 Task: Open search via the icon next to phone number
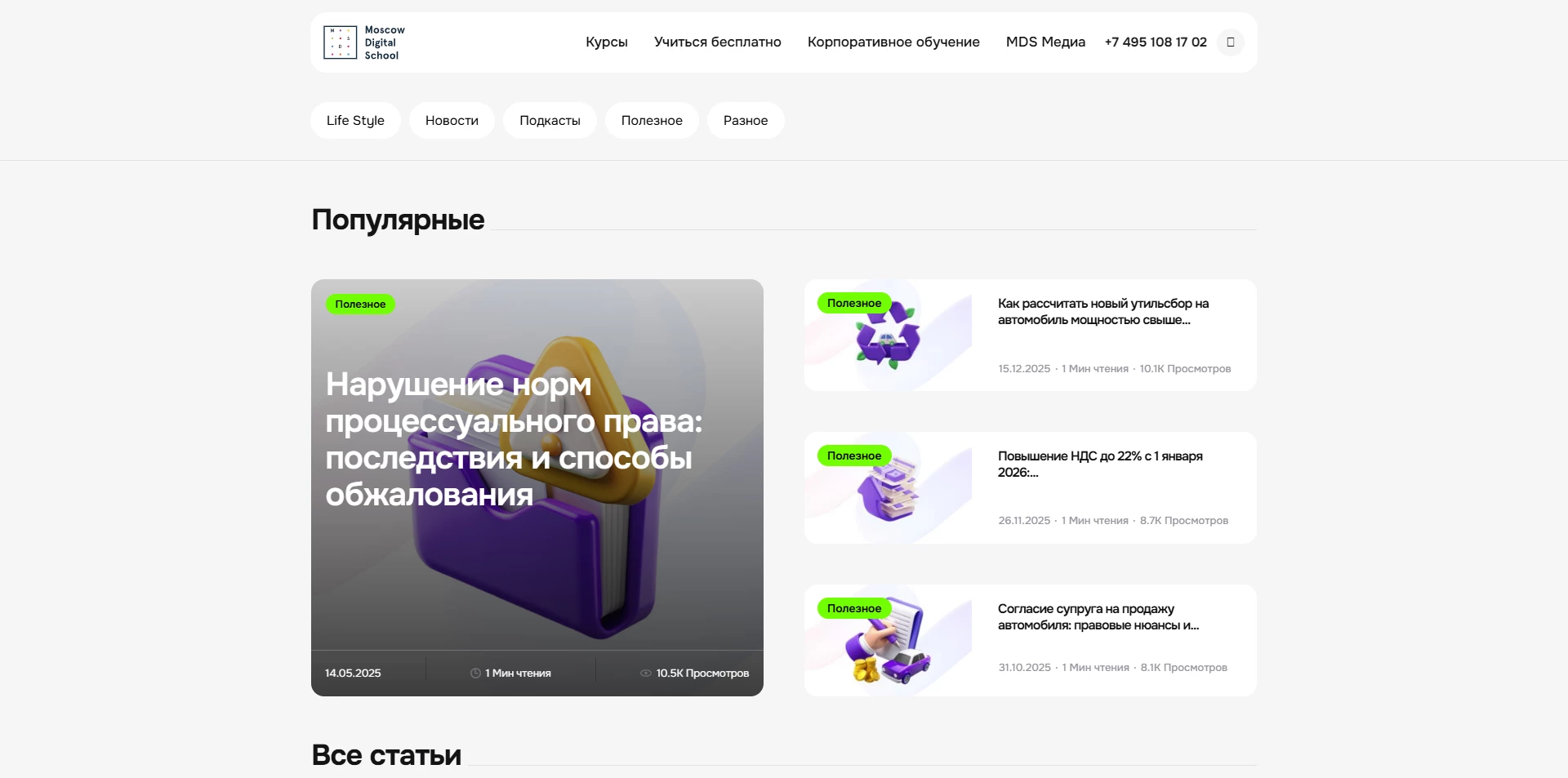(1230, 42)
